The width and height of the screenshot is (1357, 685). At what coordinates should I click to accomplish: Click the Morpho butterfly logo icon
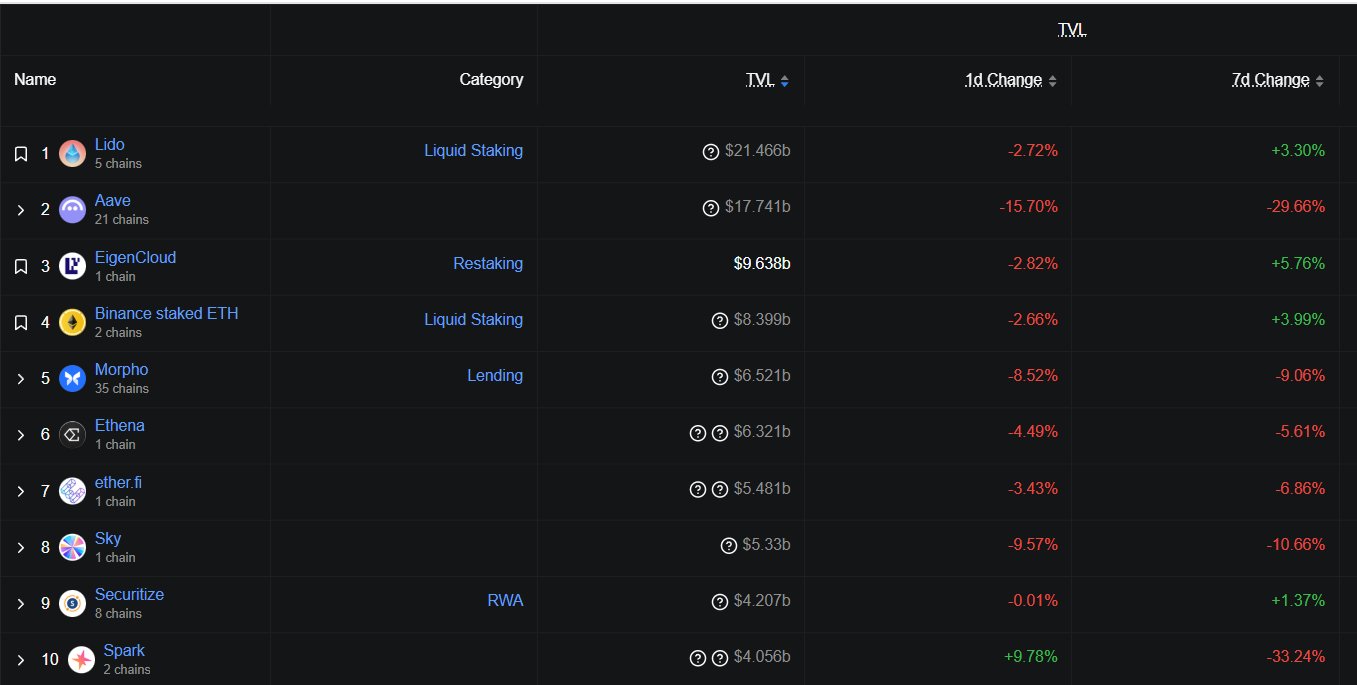[x=72, y=378]
